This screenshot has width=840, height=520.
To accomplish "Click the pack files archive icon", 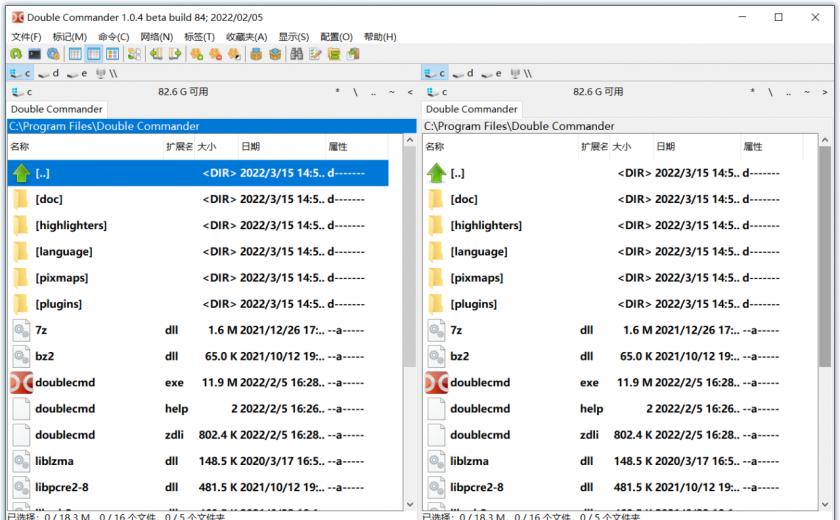I will (x=256, y=54).
